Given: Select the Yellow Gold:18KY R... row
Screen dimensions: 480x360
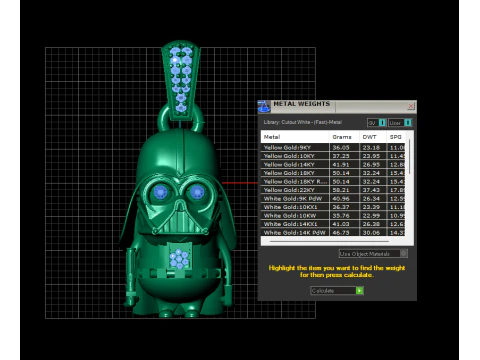Looking at the screenshot, I should pos(333,181).
